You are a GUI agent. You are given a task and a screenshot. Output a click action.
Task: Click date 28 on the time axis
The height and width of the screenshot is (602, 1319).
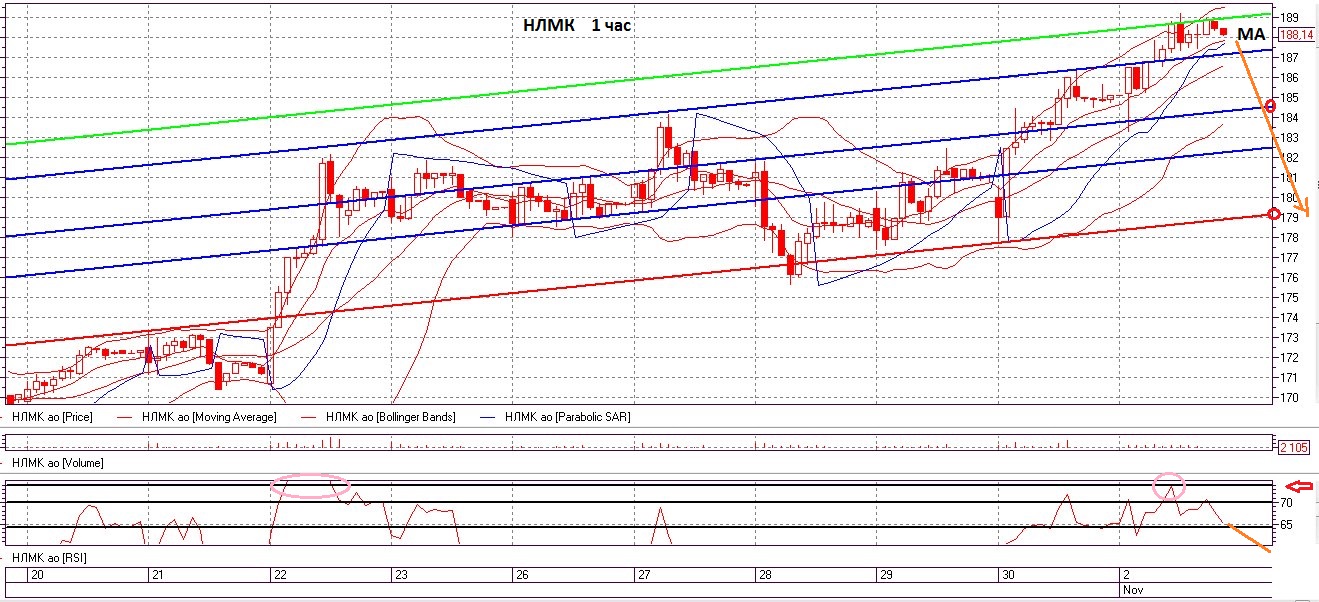[x=765, y=575]
